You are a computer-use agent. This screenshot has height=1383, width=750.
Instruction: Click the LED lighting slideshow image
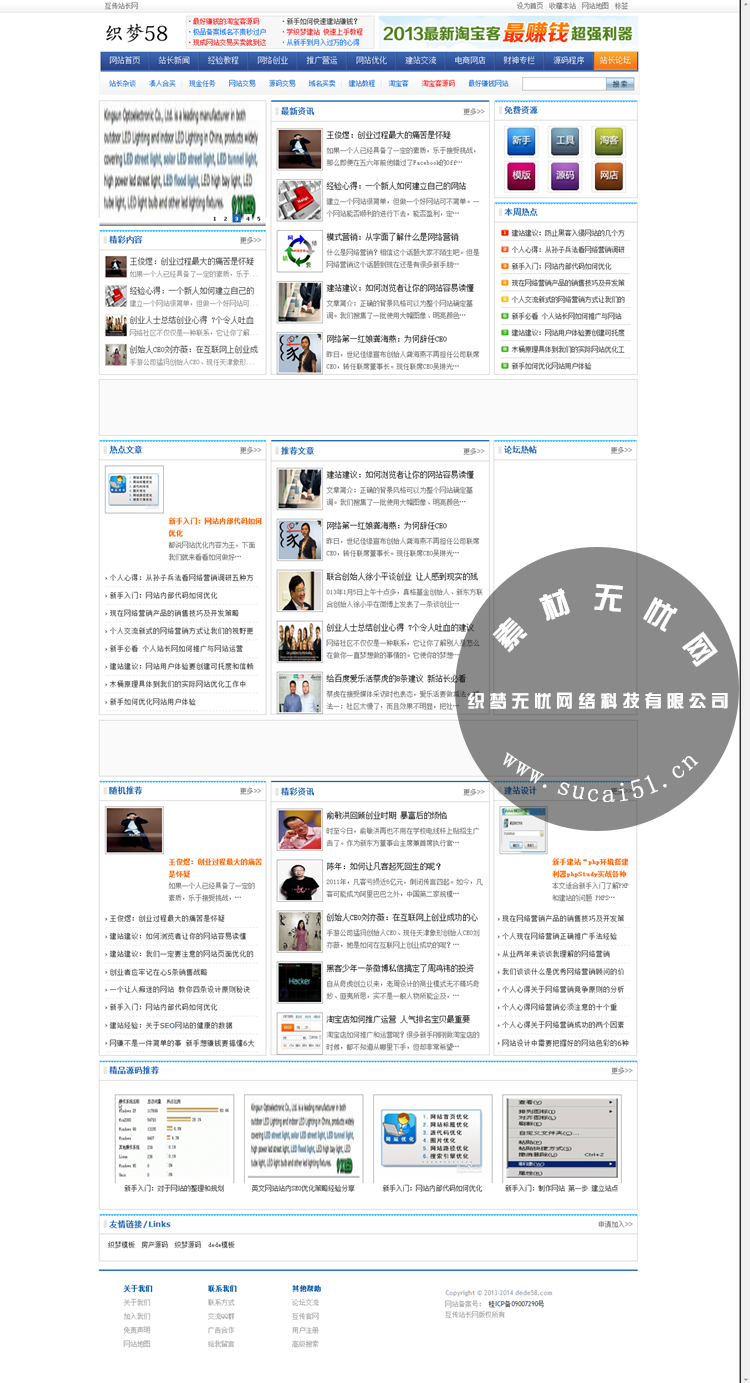click(x=182, y=162)
